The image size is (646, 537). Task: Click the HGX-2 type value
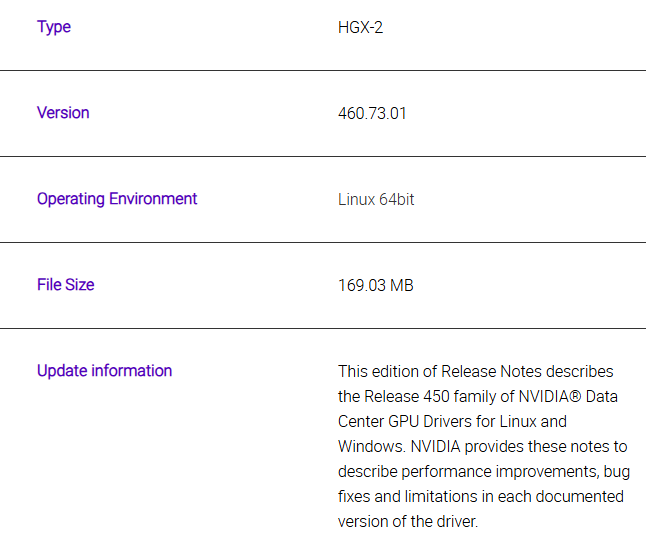coord(360,27)
